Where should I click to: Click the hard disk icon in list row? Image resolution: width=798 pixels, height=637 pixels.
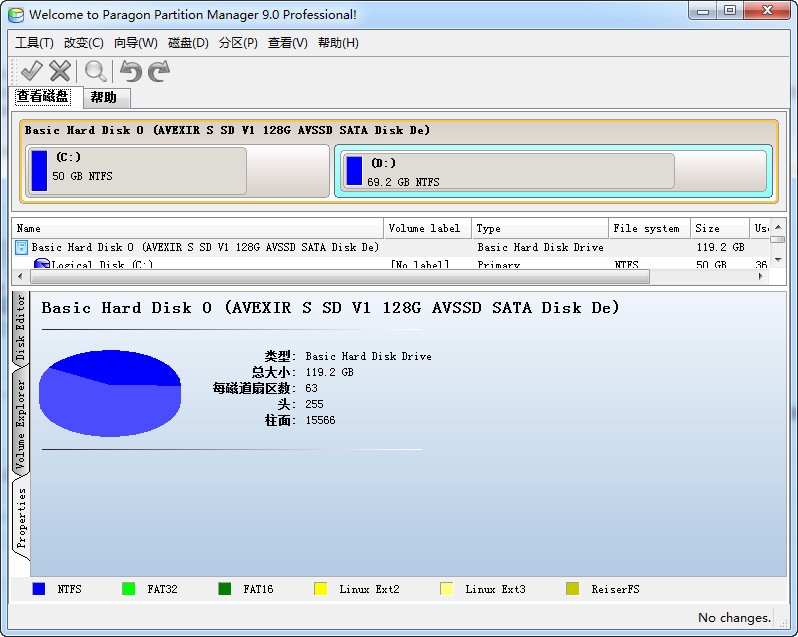21,248
